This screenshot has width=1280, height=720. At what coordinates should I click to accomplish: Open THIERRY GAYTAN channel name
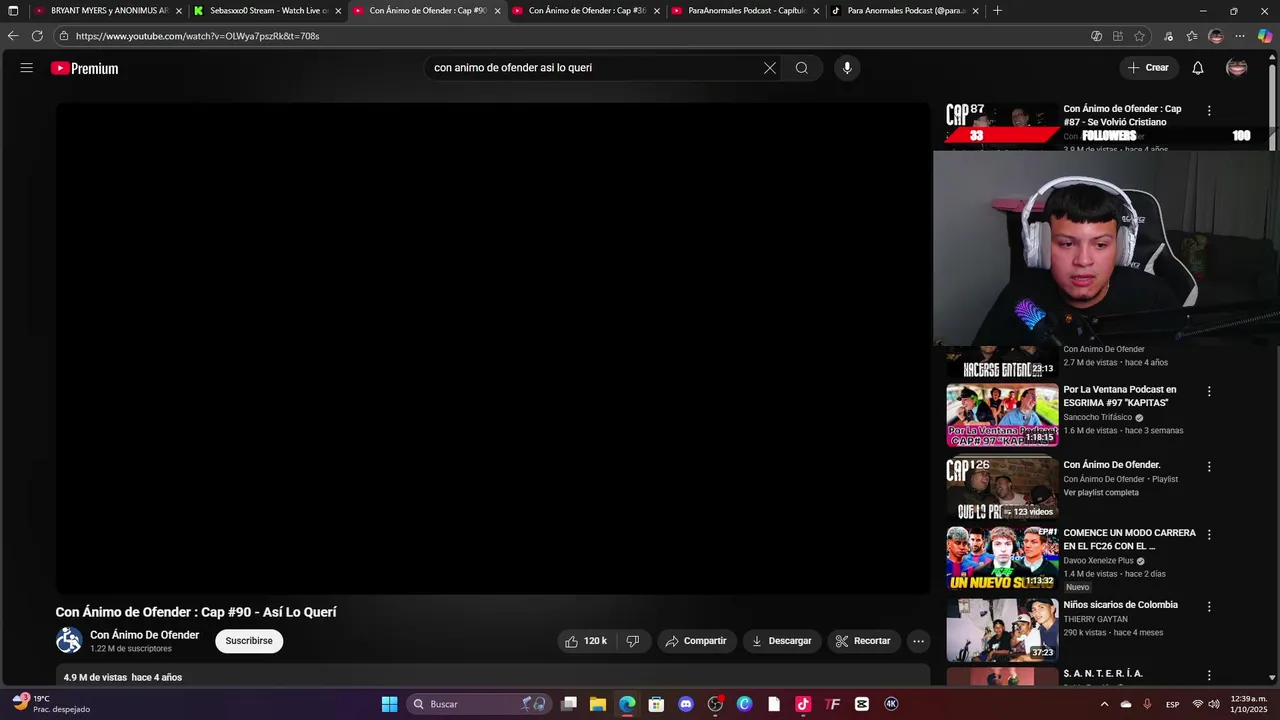click(1095, 619)
